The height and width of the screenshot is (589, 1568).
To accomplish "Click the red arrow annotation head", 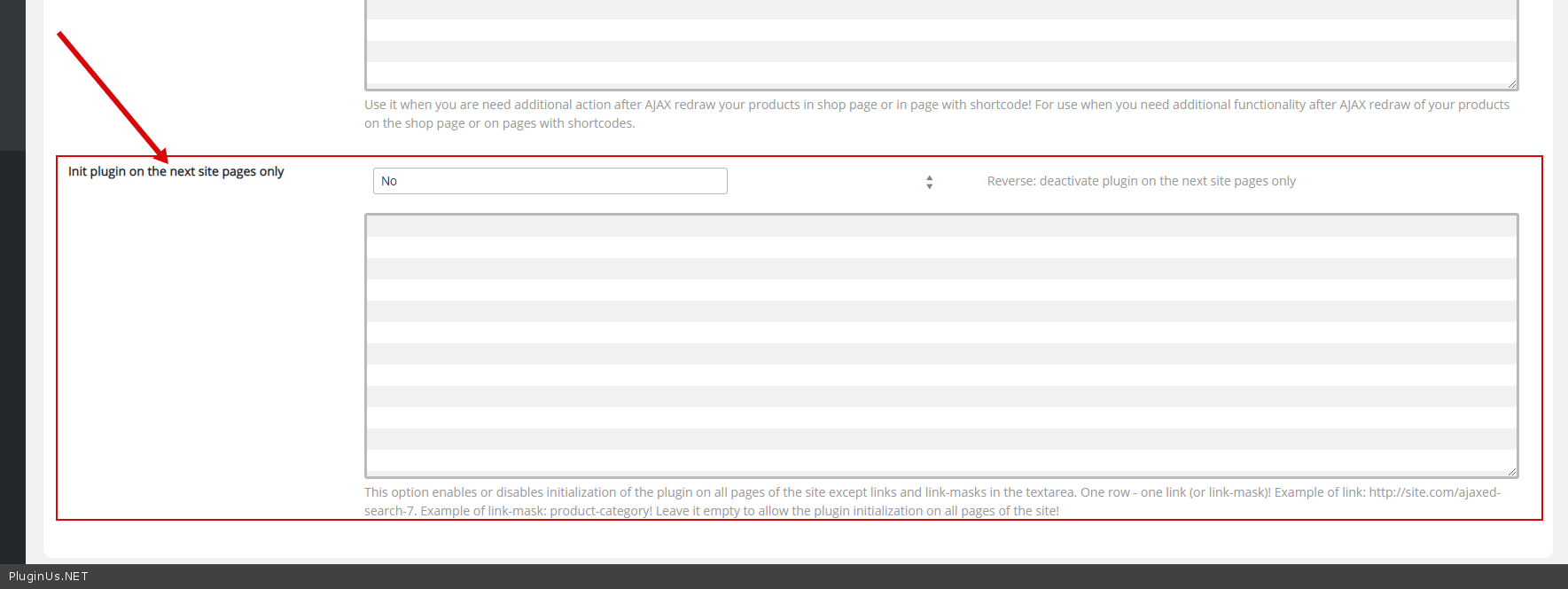I will point(160,156).
